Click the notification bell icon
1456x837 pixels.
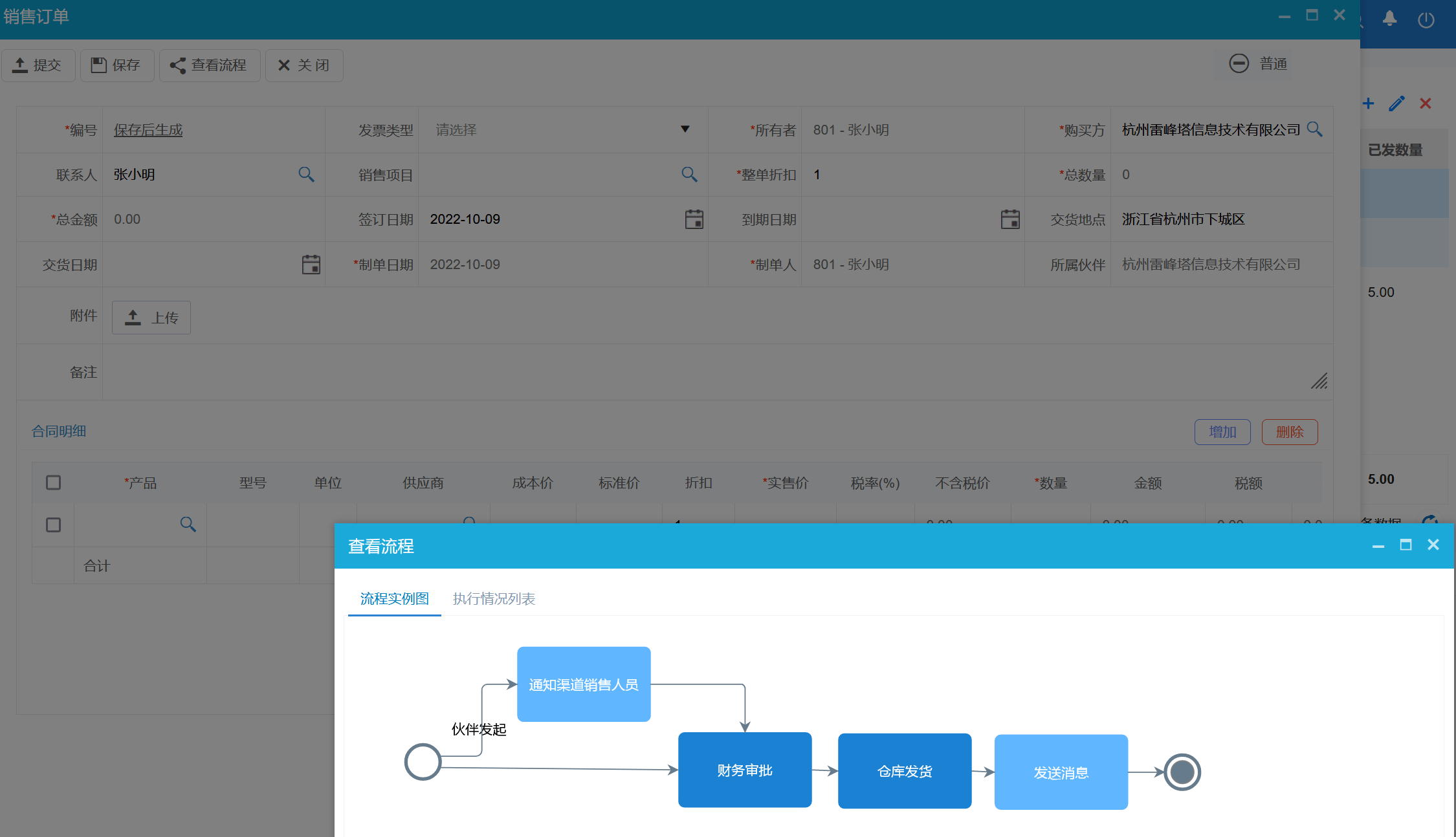[1389, 19]
